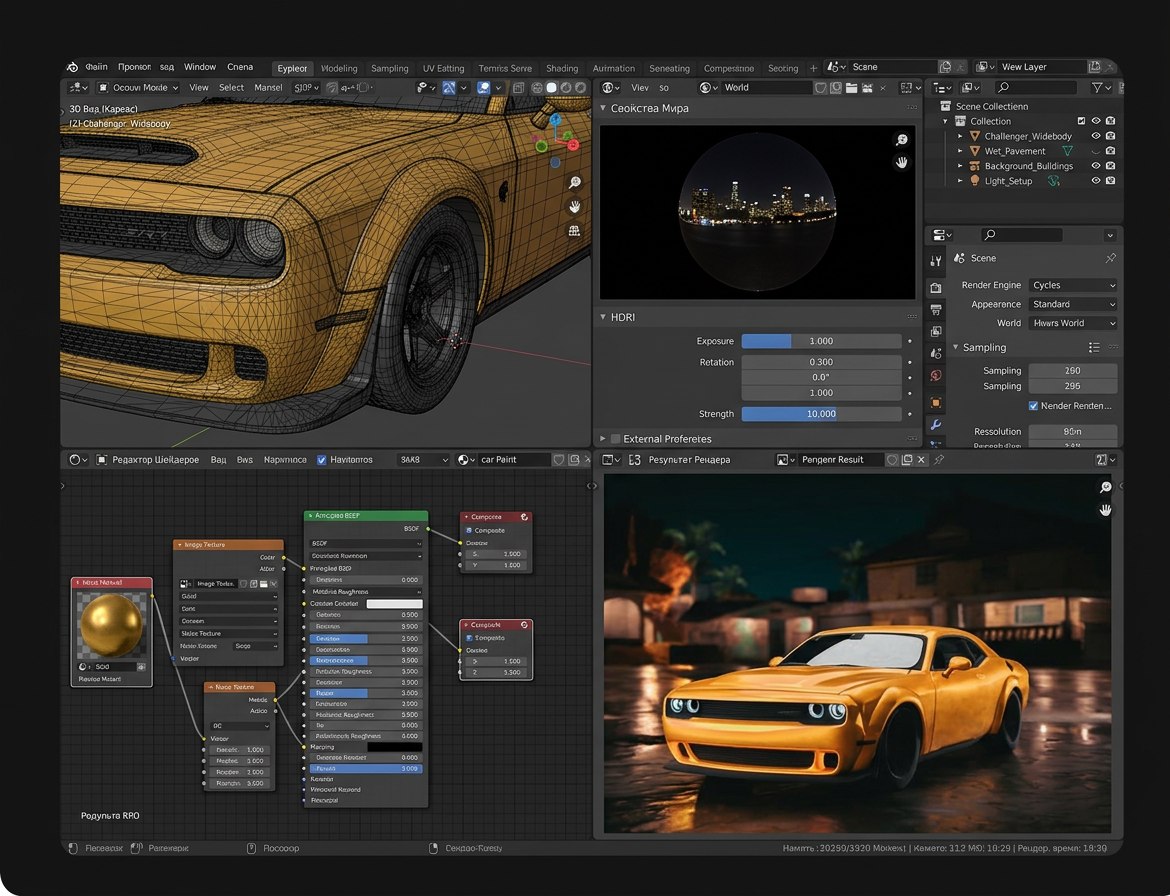
Task: Toggle the Collection row eye icon
Action: (1095, 121)
